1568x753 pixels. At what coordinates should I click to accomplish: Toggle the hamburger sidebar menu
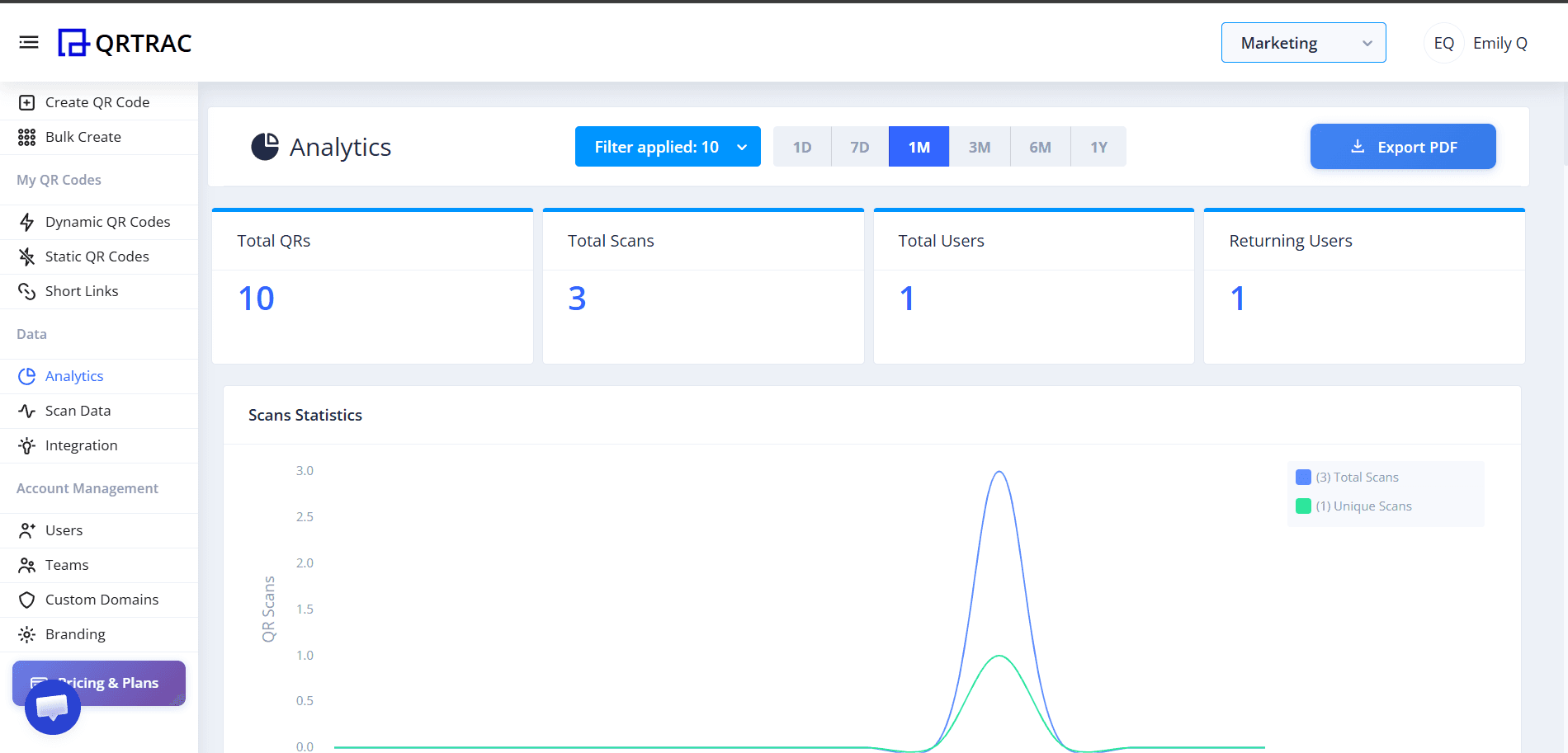29,42
